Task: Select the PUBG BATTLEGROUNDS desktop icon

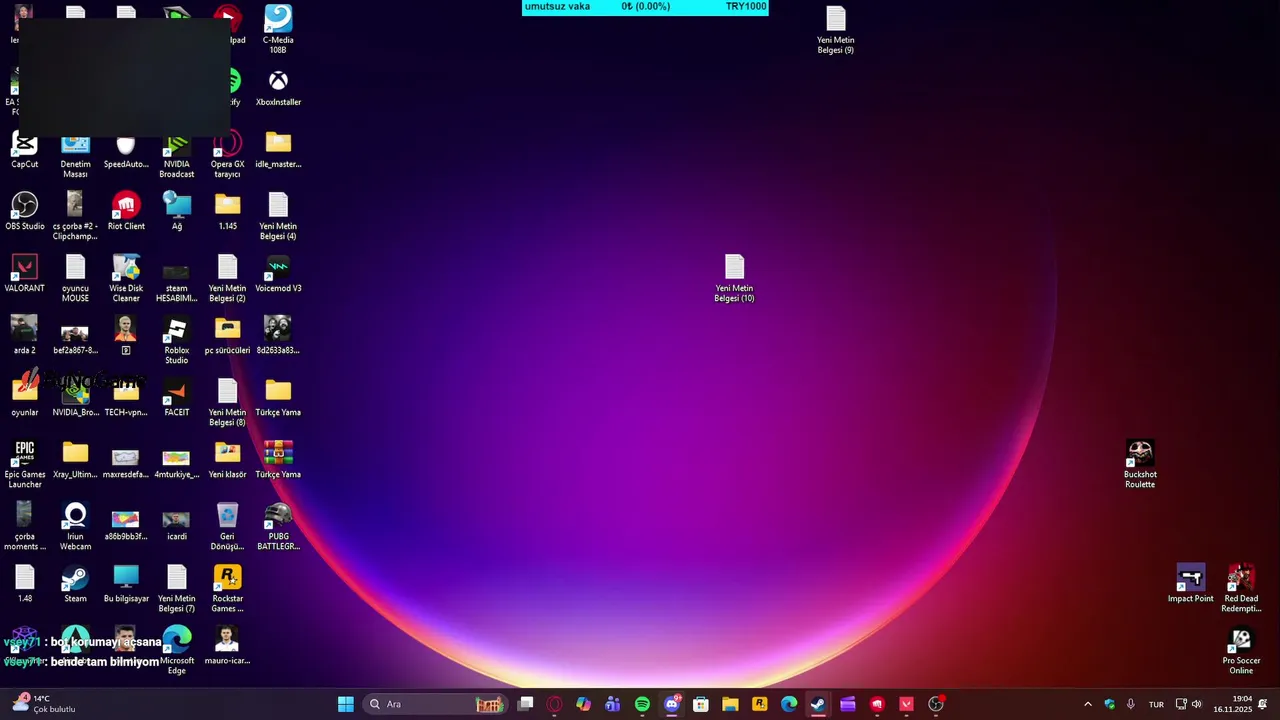Action: click(x=278, y=526)
